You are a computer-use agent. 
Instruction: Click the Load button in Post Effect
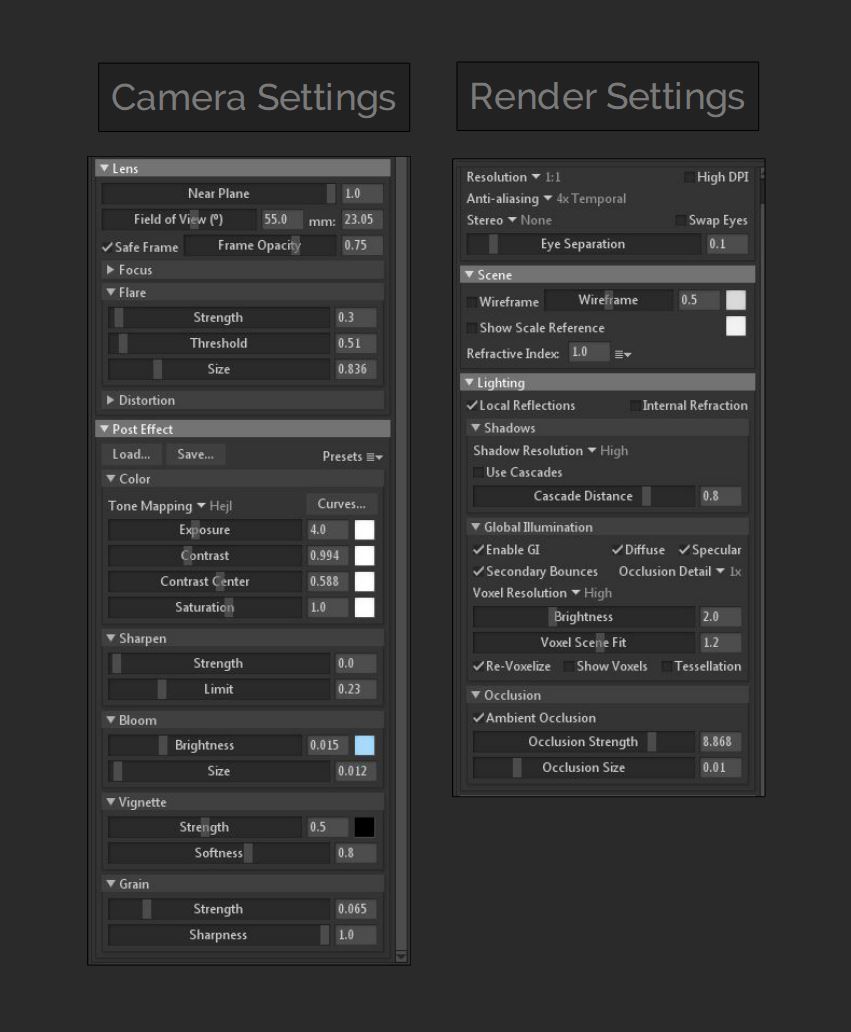point(131,455)
